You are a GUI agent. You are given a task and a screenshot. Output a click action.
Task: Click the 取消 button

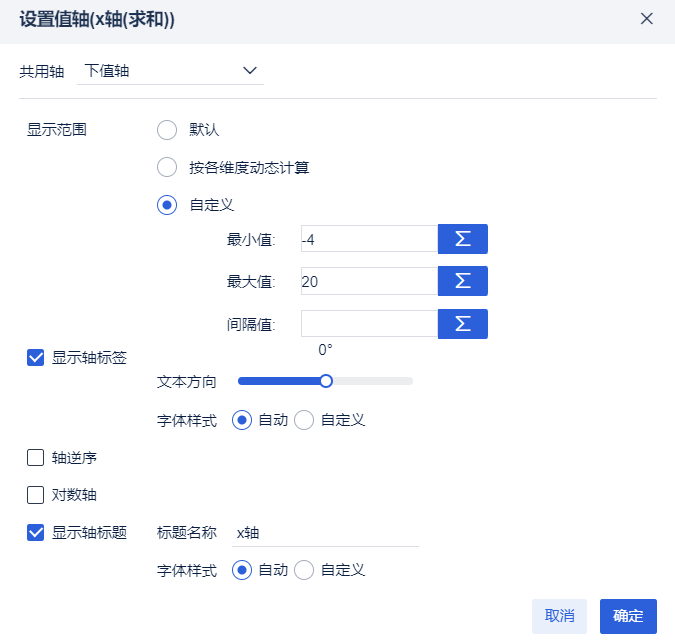(x=559, y=616)
